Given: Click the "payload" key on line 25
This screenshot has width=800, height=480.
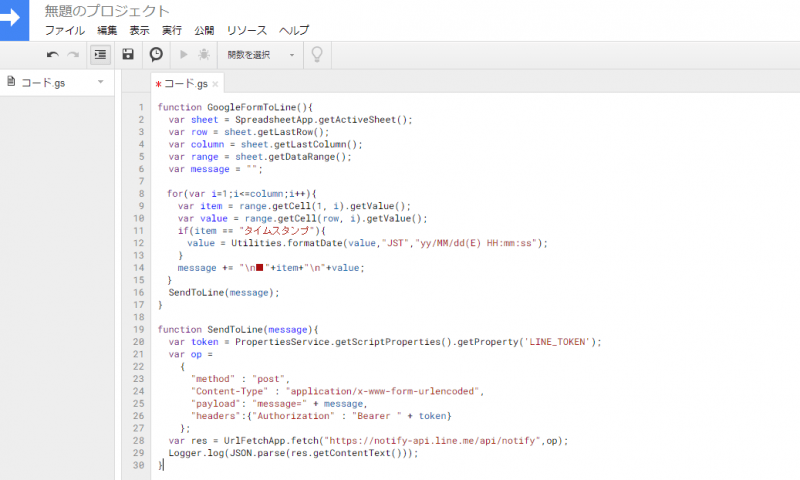Looking at the screenshot, I should point(215,403).
